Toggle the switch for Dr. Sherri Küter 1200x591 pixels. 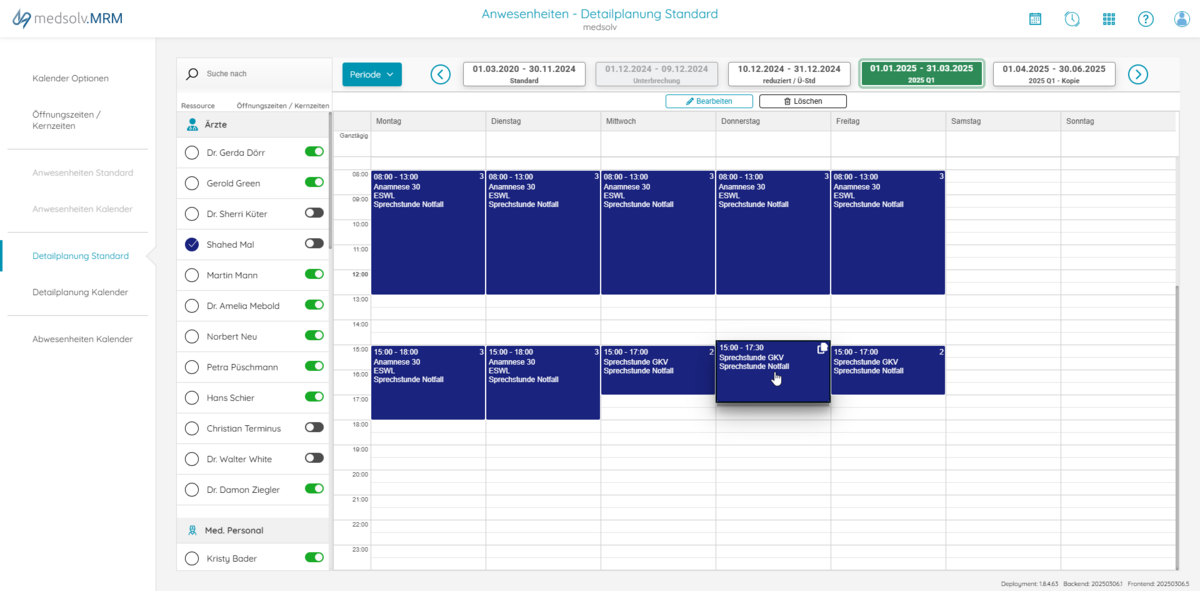pos(314,213)
